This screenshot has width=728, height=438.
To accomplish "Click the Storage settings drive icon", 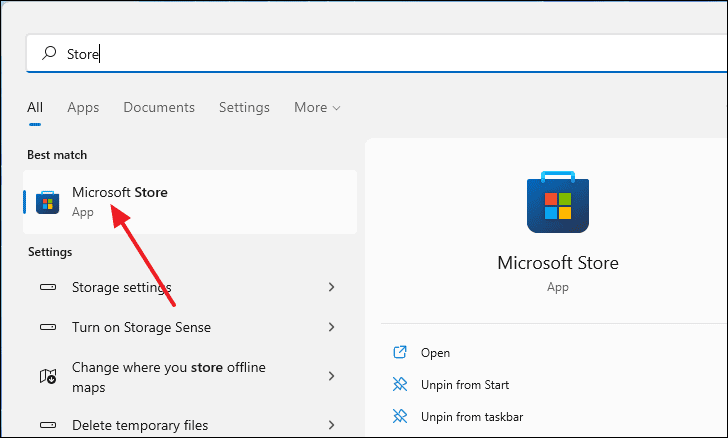I will point(48,287).
